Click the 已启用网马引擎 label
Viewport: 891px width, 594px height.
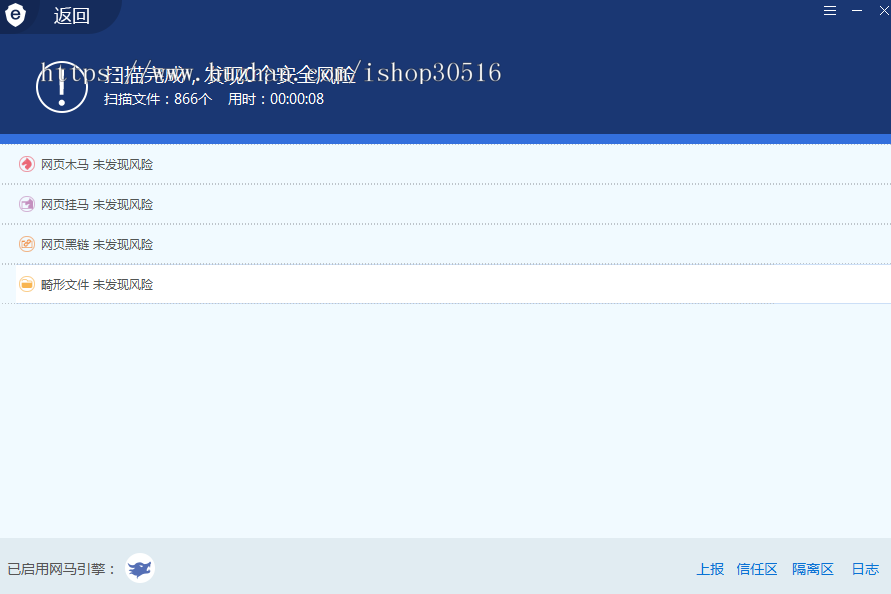point(62,569)
